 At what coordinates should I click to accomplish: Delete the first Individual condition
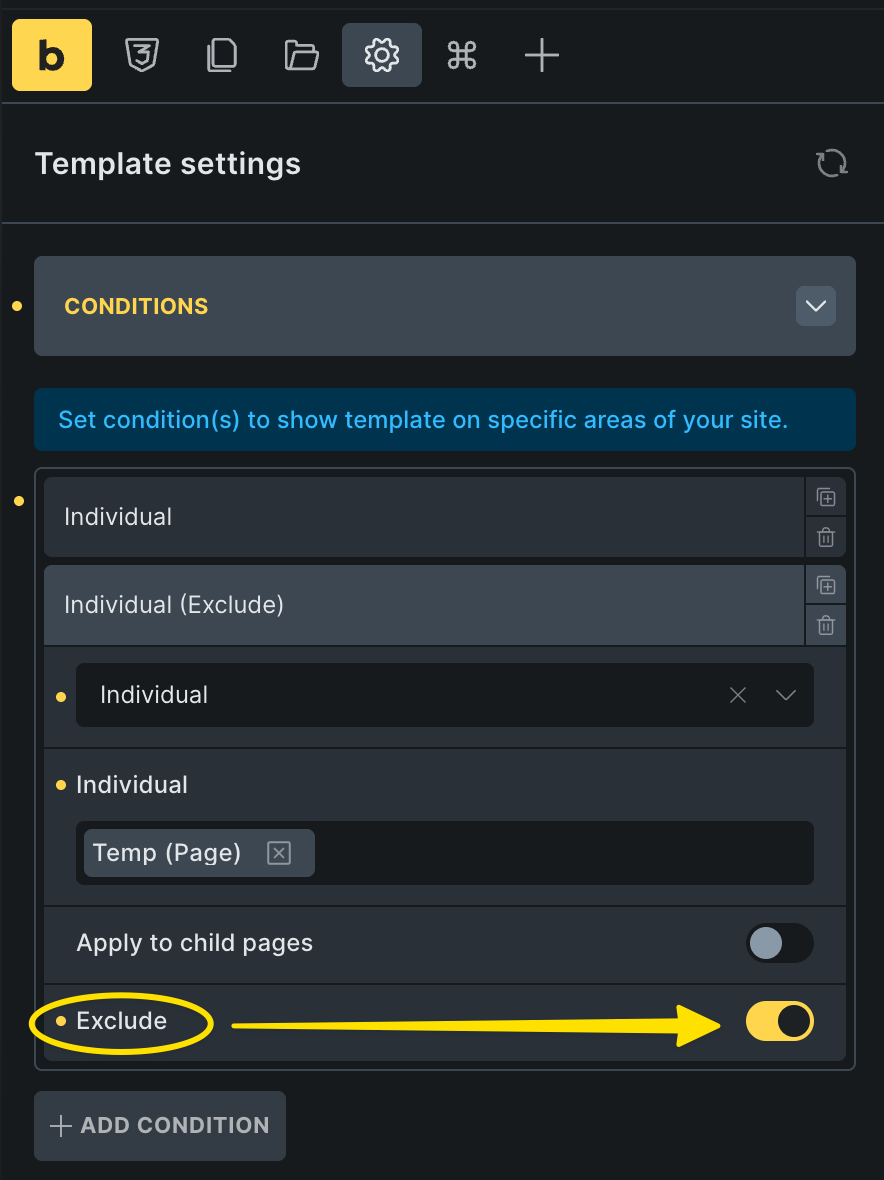click(x=826, y=537)
